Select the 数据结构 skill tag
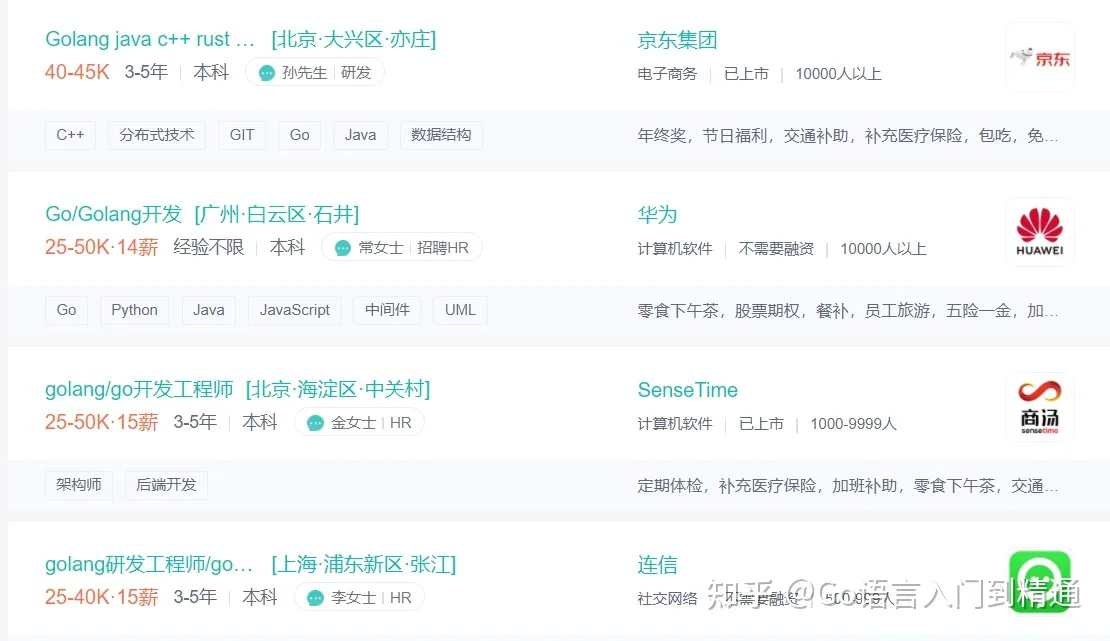 pos(441,135)
